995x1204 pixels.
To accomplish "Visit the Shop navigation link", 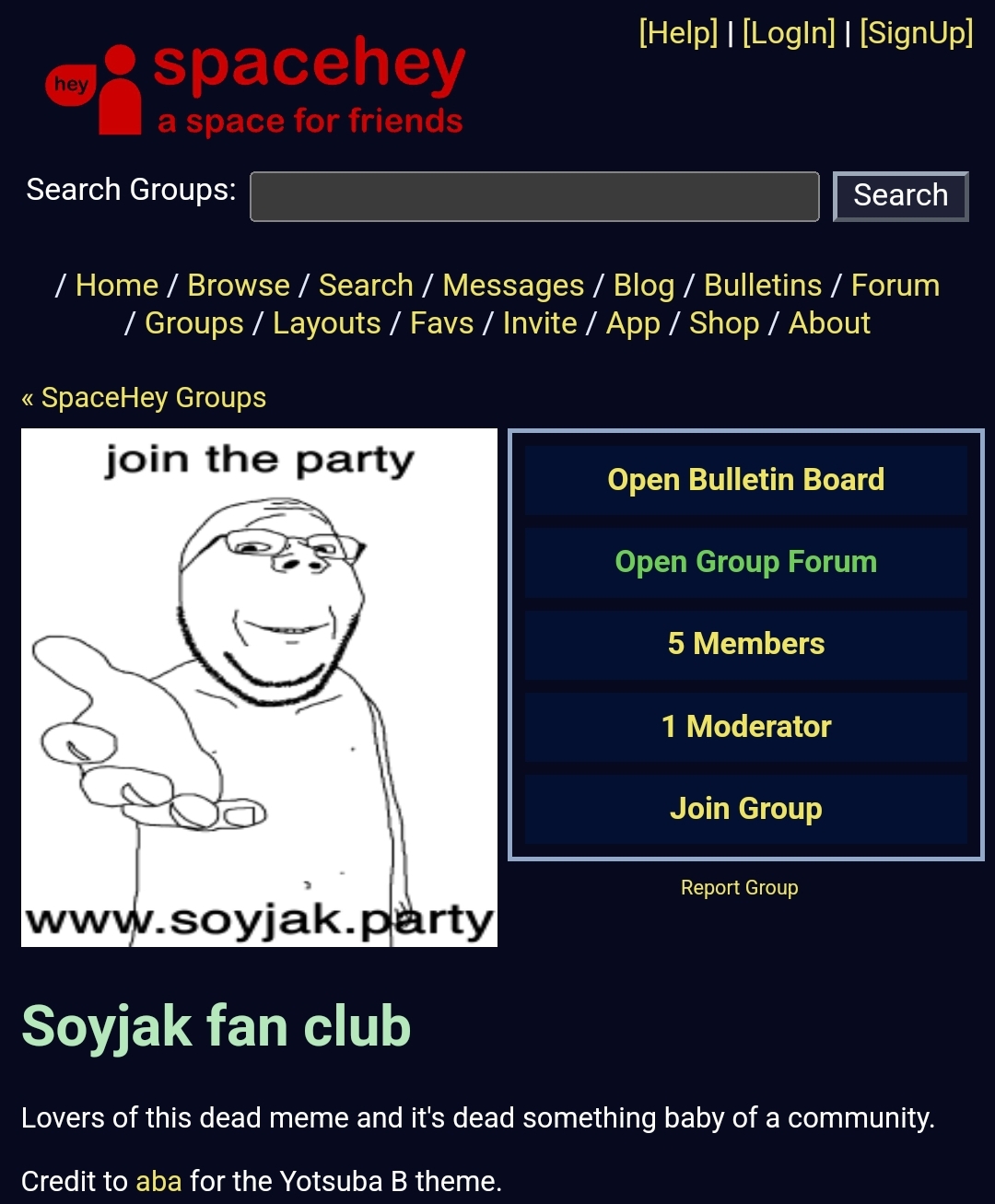I will (724, 323).
